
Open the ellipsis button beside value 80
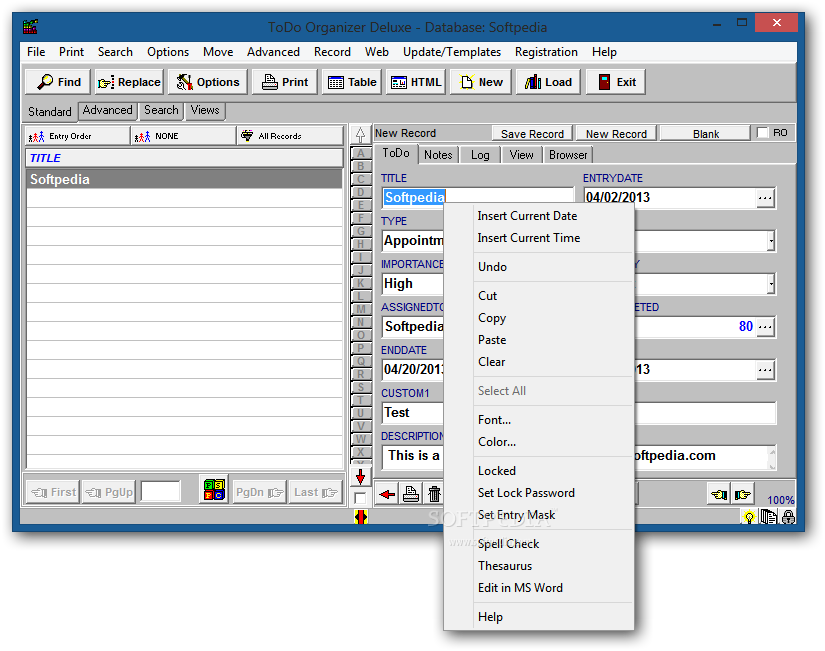click(x=765, y=327)
